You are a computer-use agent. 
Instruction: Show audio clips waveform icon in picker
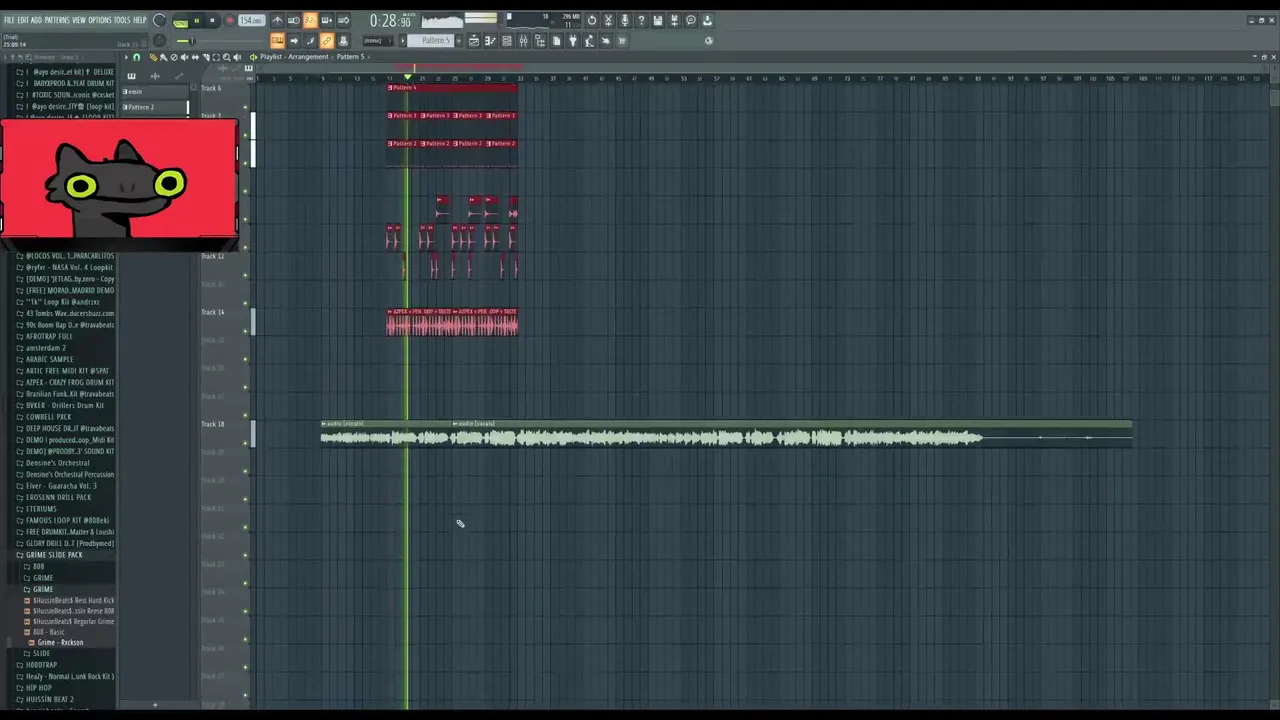pyautogui.click(x=155, y=76)
